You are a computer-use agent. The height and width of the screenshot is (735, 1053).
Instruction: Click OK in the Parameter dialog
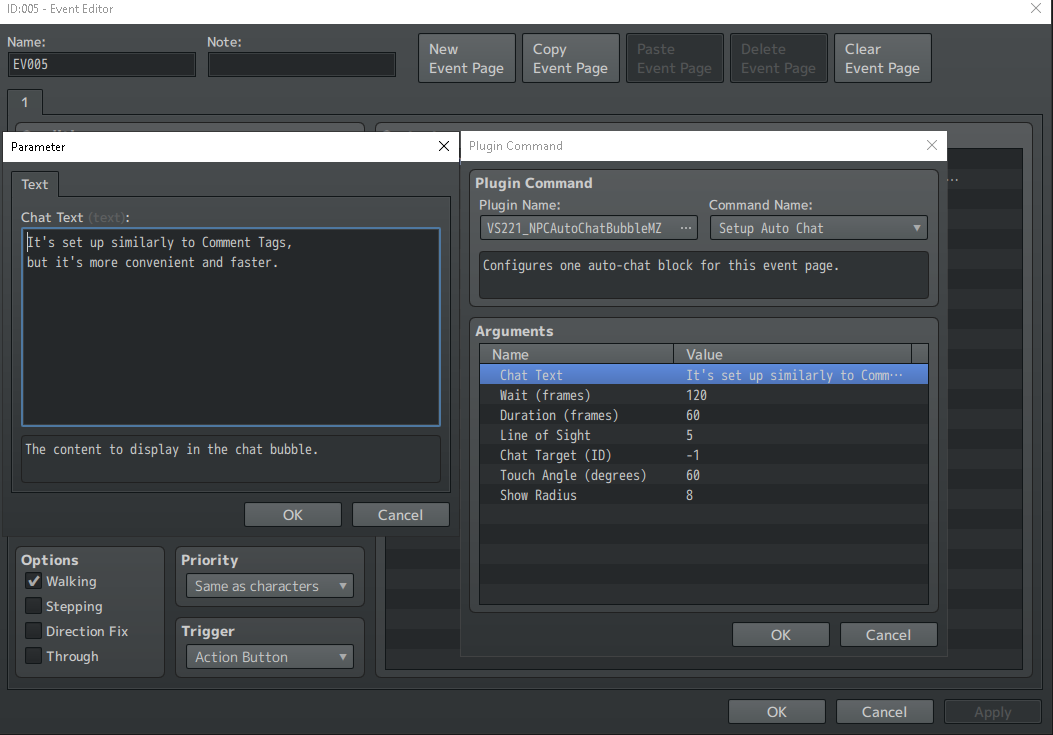(293, 515)
